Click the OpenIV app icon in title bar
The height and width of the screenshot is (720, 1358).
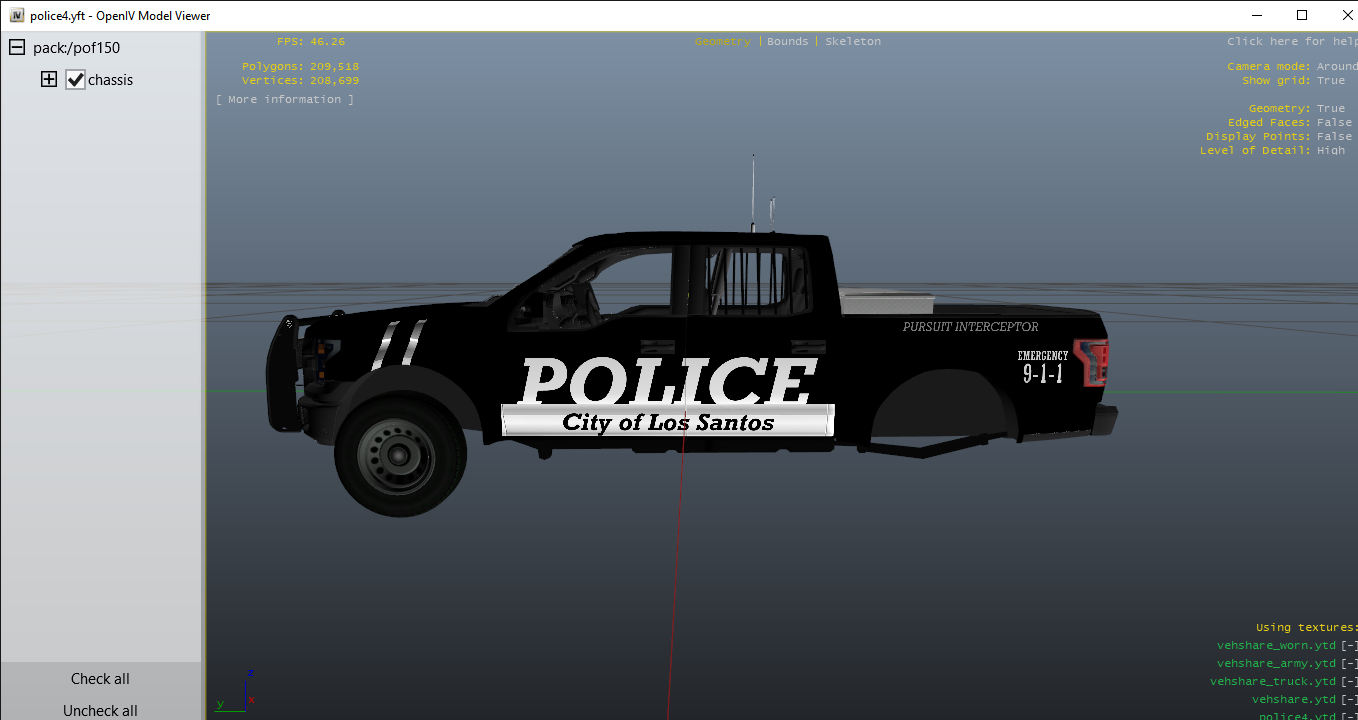coord(16,16)
